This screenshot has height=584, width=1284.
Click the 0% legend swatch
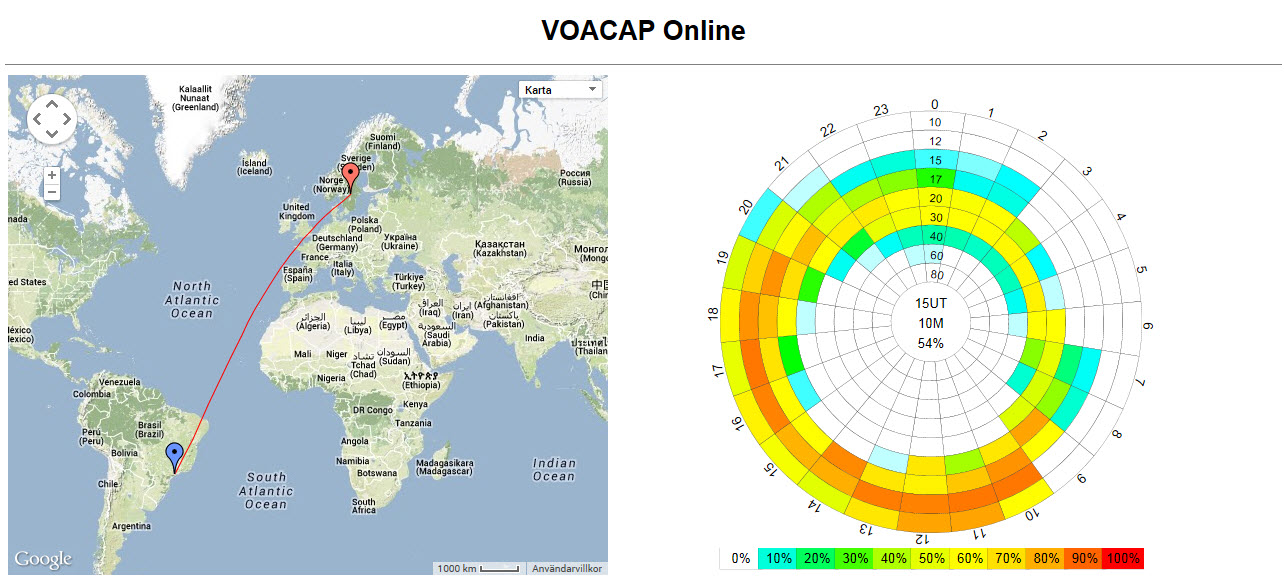tap(740, 558)
